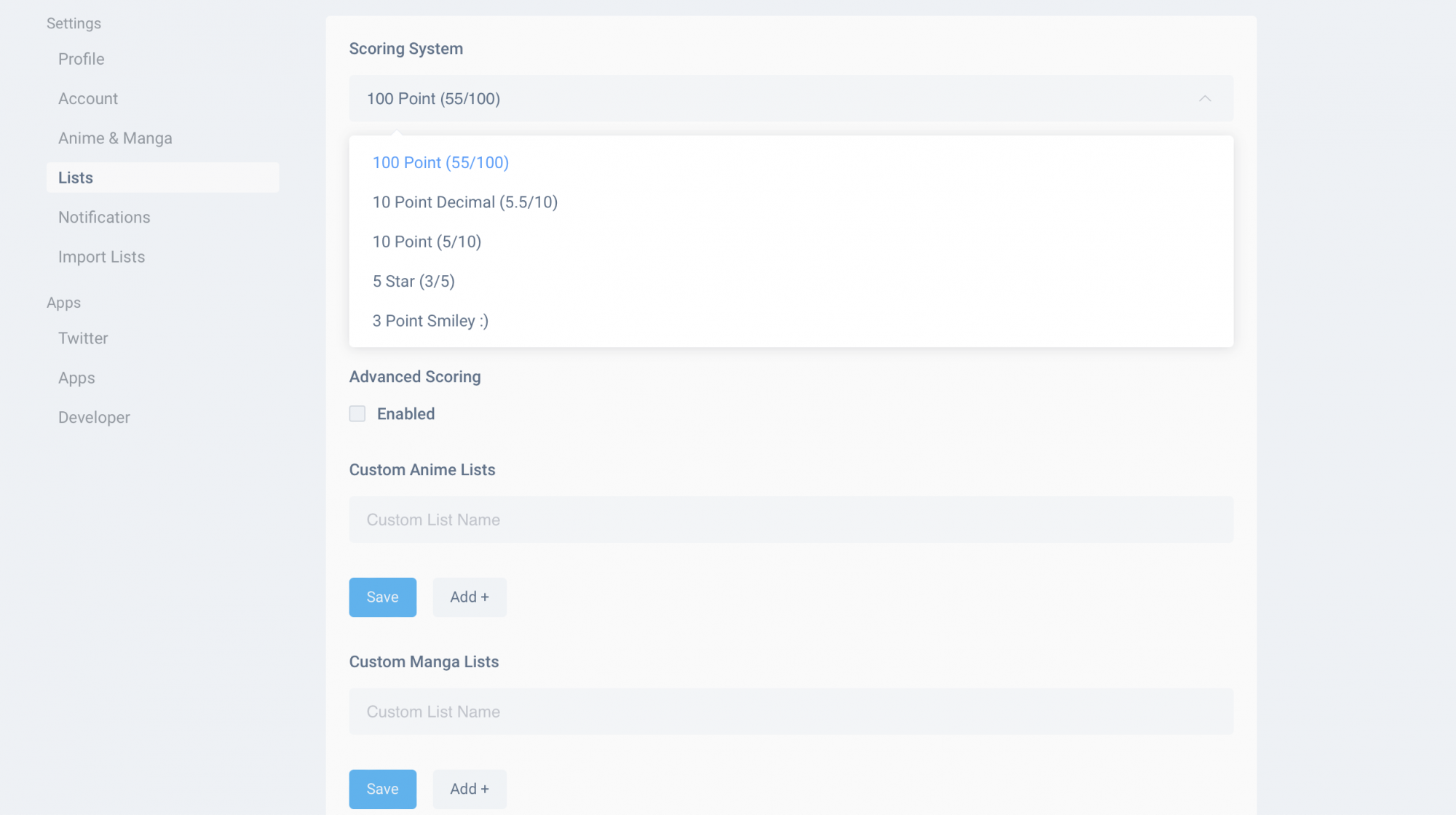The width and height of the screenshot is (1456, 815).
Task: Select 5 Star (3/5) scoring
Action: tap(414, 282)
